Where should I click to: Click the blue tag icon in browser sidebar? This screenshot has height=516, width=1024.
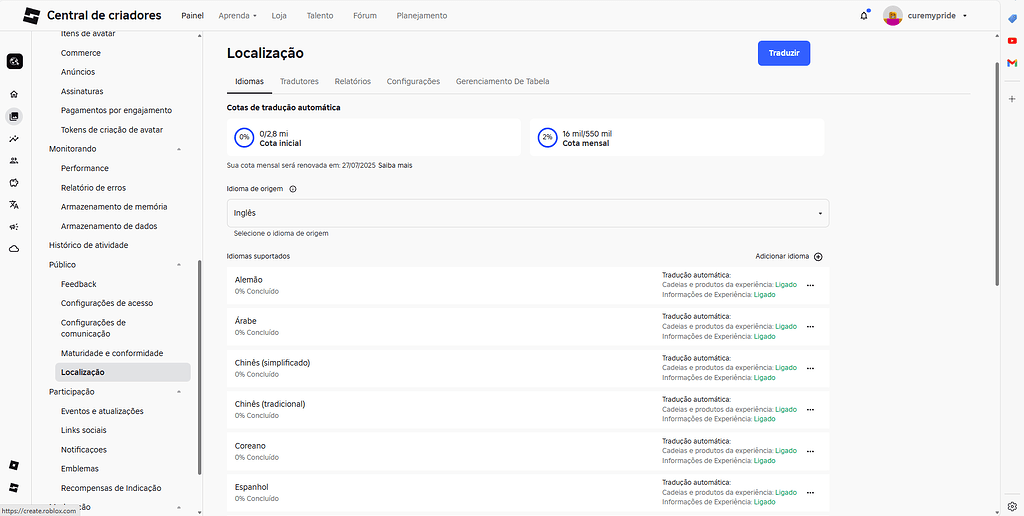tap(1012, 18)
